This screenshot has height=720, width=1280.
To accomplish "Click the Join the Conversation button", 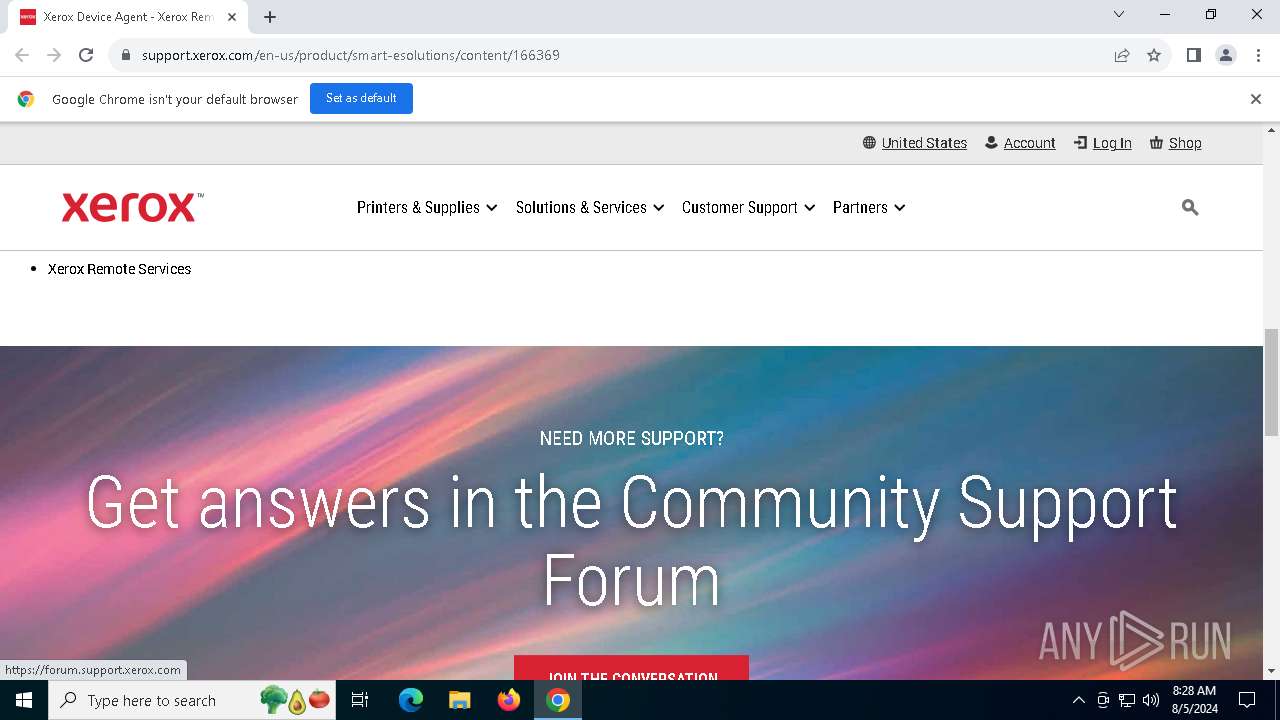I will pos(631,668).
